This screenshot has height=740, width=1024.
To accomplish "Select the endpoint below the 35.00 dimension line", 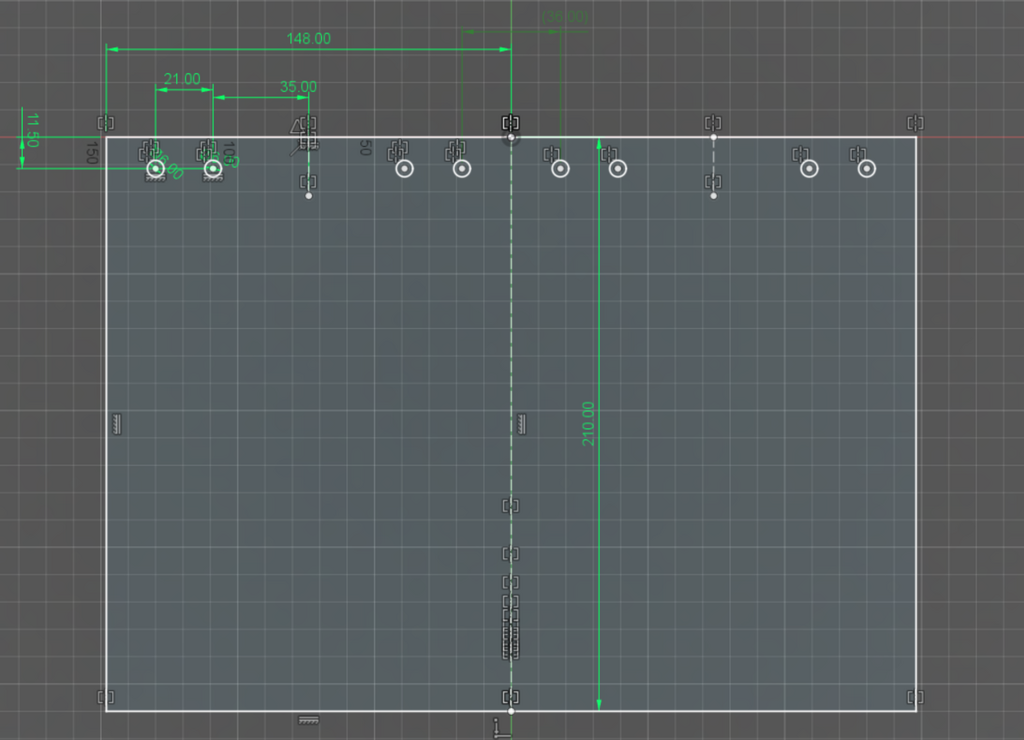I will tap(309, 196).
